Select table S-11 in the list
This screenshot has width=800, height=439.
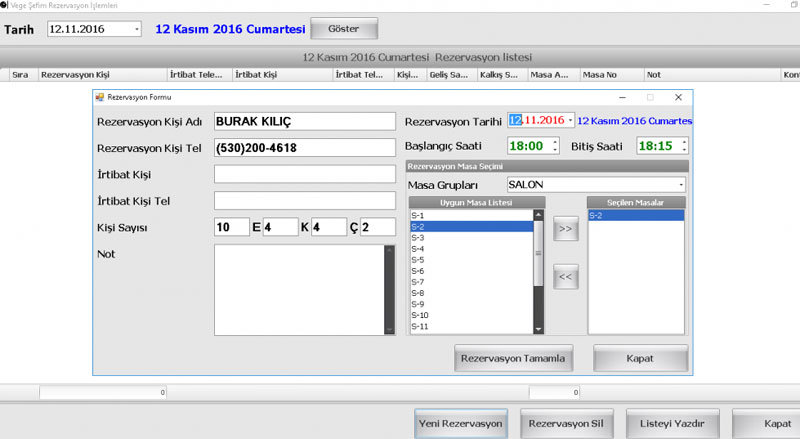tap(471, 327)
